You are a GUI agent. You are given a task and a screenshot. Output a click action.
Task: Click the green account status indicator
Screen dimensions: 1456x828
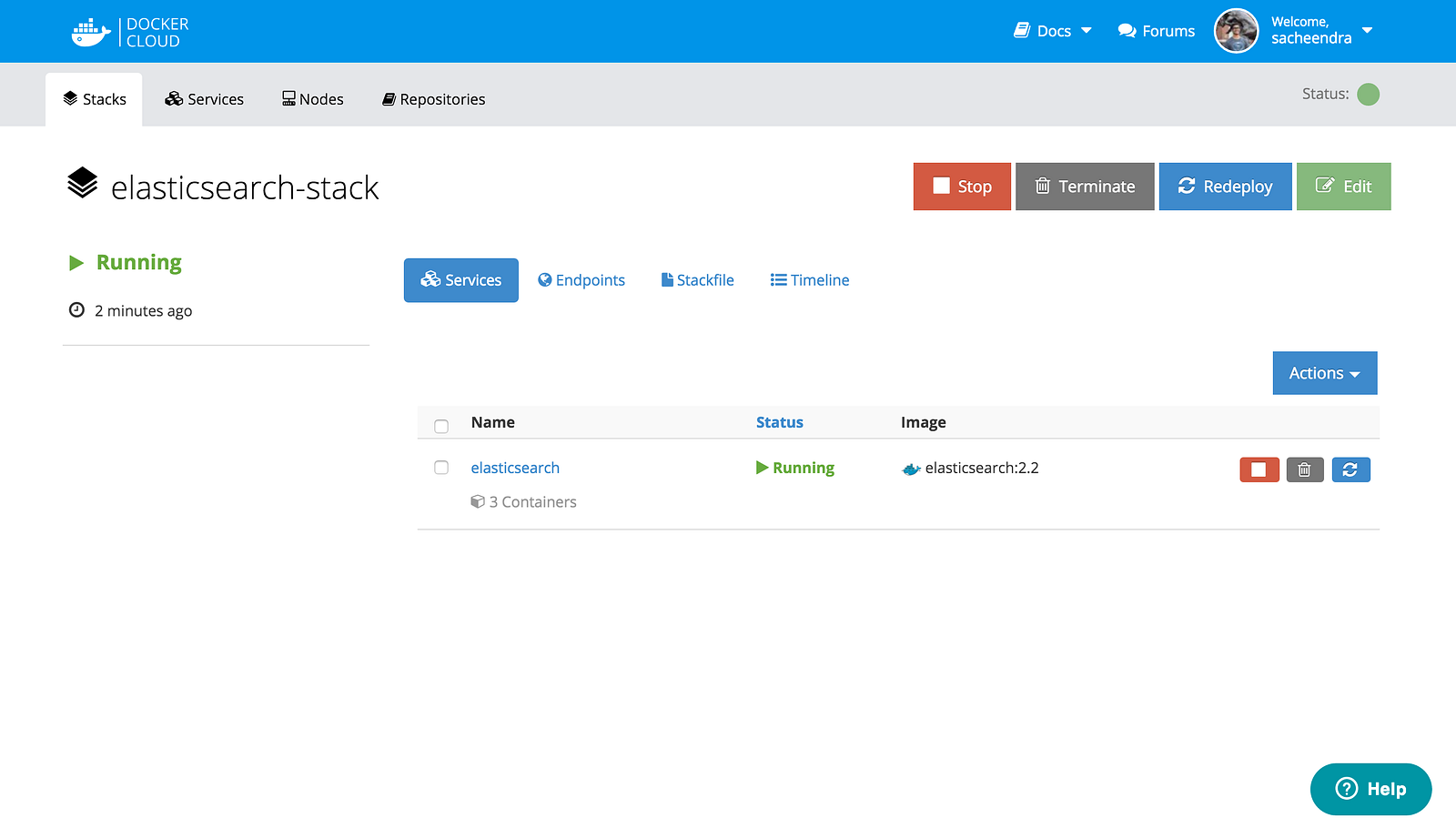coord(1368,95)
